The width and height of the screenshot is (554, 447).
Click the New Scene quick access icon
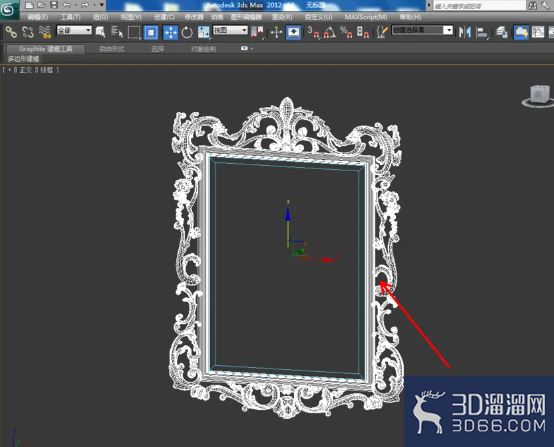[29, 5]
